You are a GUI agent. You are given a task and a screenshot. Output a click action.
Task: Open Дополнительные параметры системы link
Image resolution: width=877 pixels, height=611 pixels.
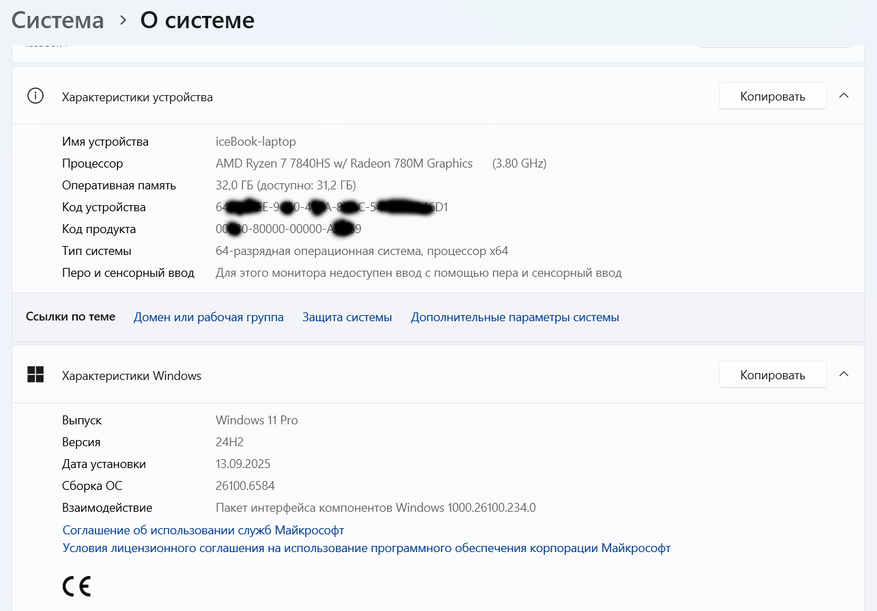coord(515,317)
